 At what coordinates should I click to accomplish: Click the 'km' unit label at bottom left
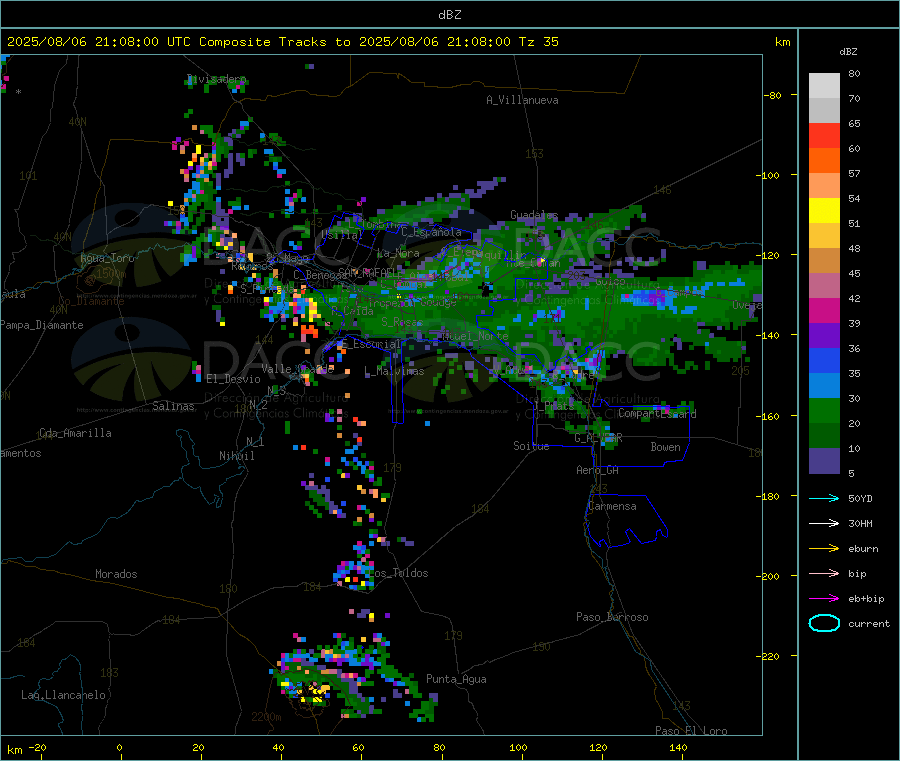pos(14,750)
